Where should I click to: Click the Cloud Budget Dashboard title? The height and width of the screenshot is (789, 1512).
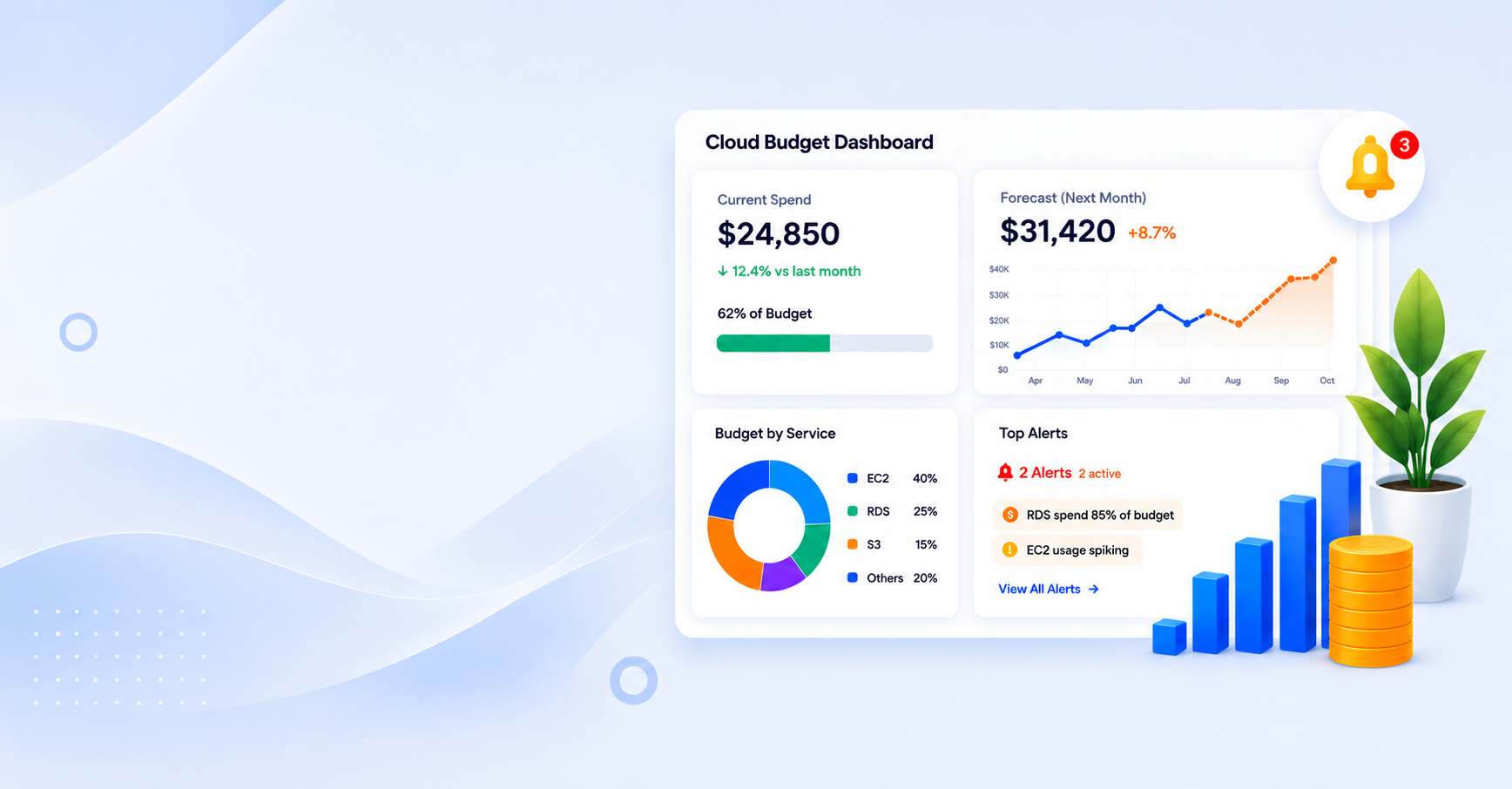click(x=819, y=142)
